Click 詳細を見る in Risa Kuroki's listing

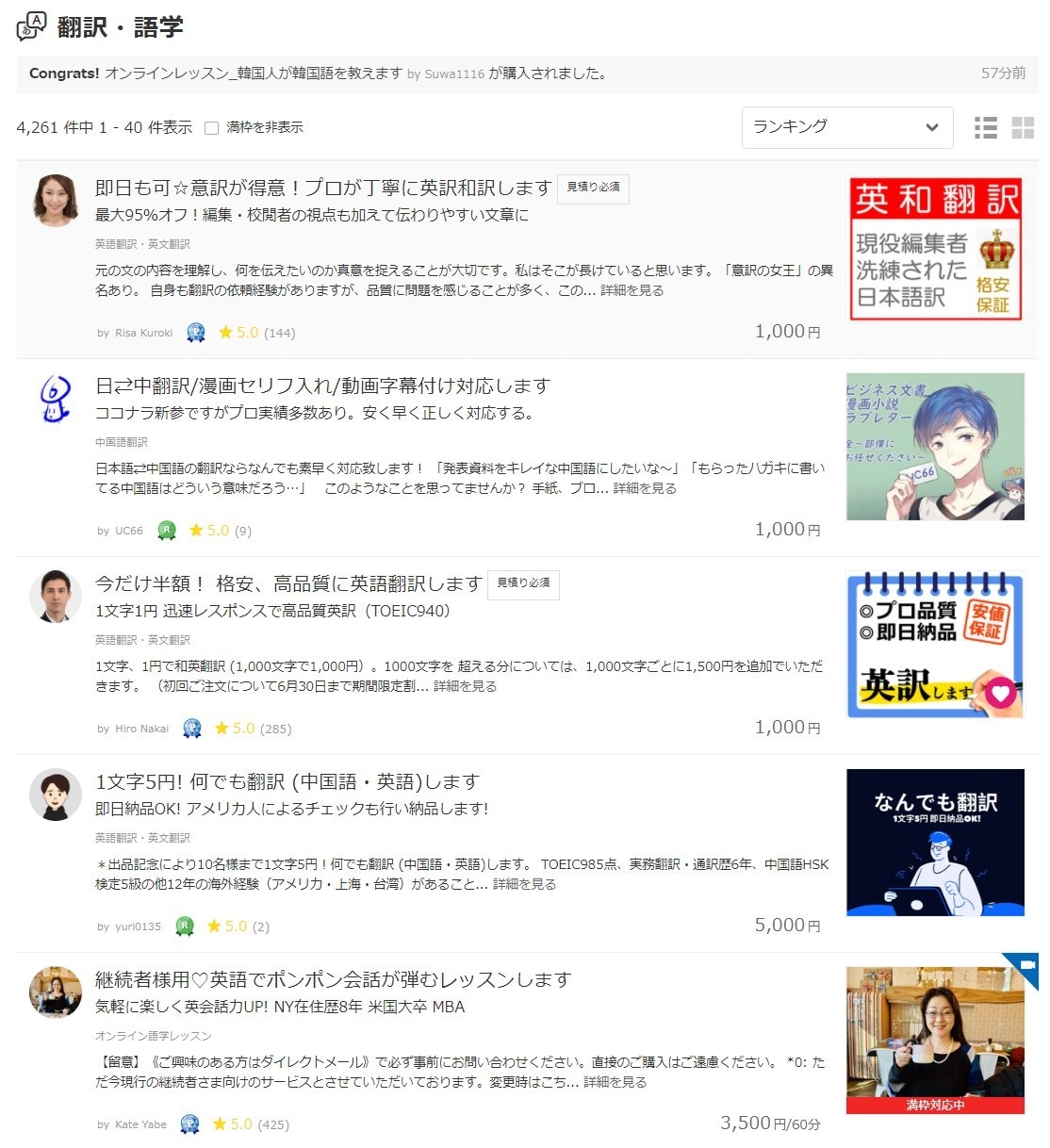tap(632, 290)
